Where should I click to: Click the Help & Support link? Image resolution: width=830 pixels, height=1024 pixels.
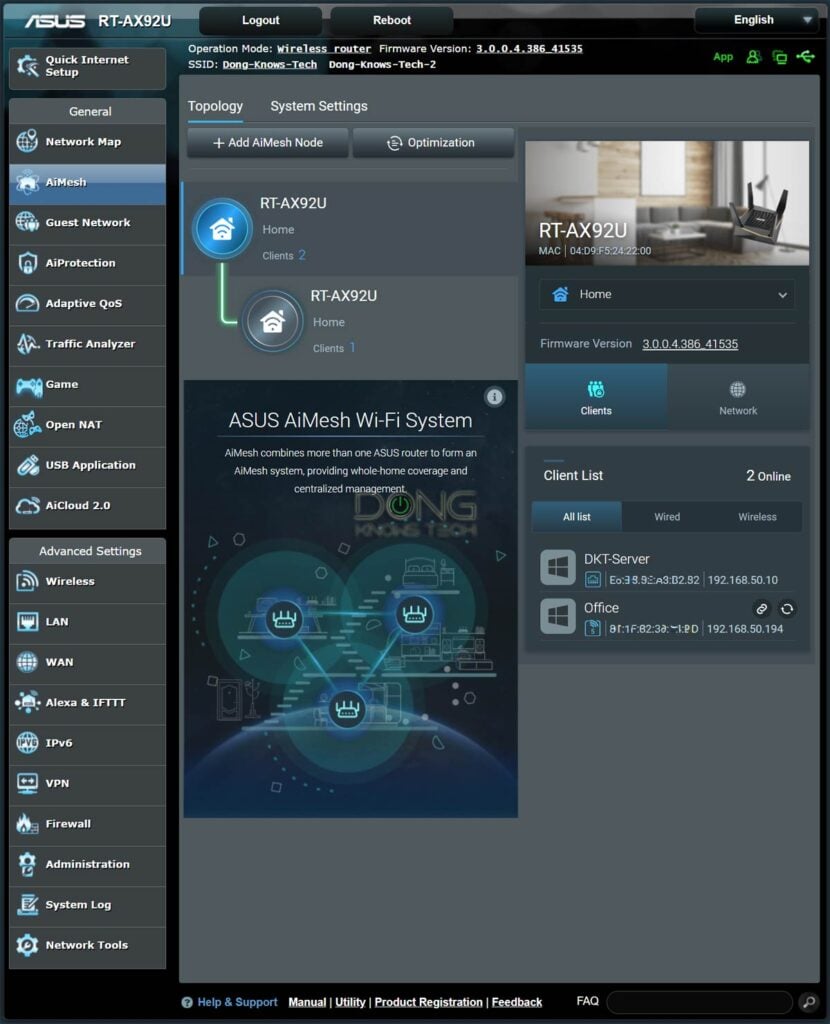(238, 1002)
